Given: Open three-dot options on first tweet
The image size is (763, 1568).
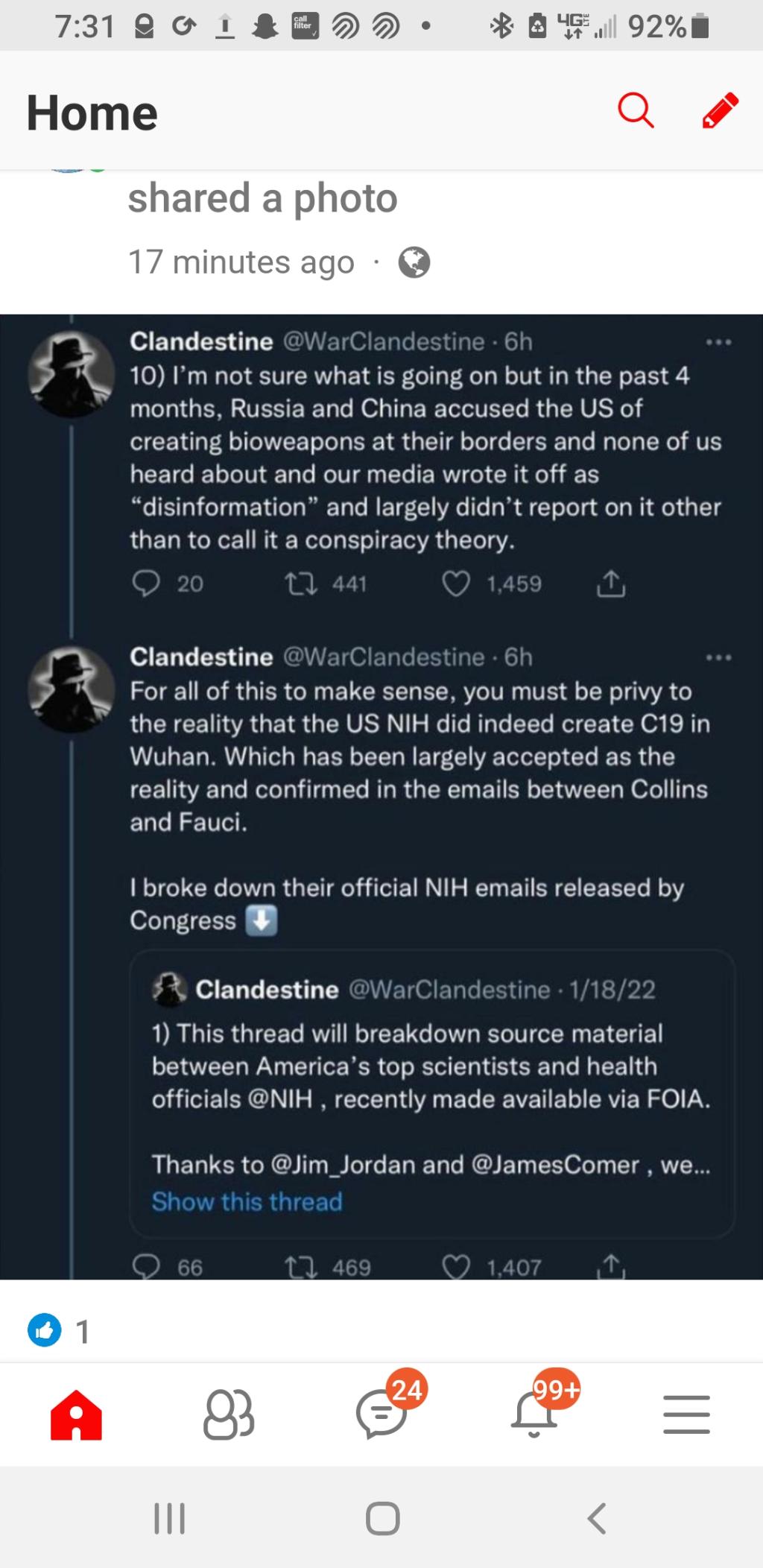Looking at the screenshot, I should (718, 342).
